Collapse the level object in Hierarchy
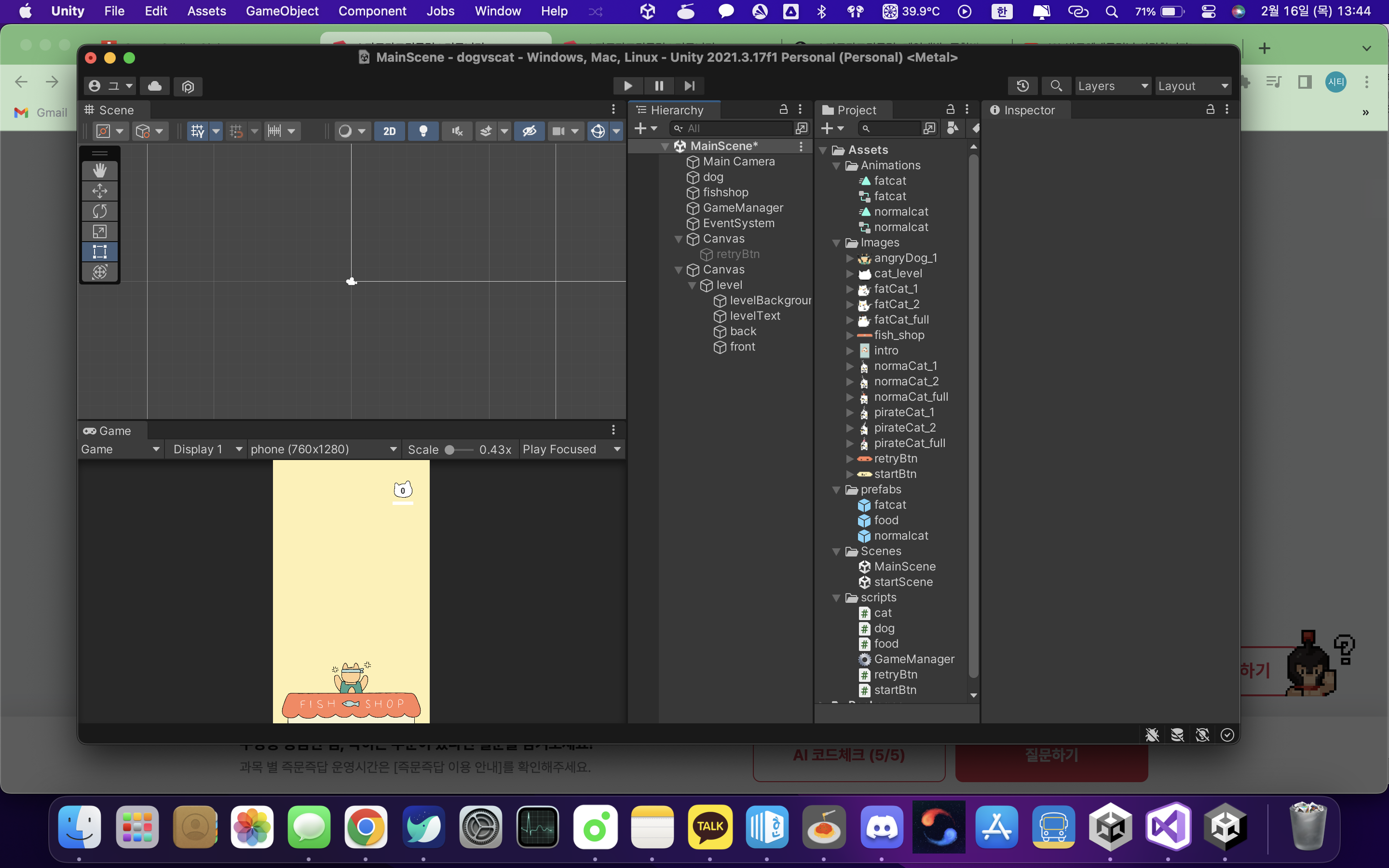 (692, 285)
